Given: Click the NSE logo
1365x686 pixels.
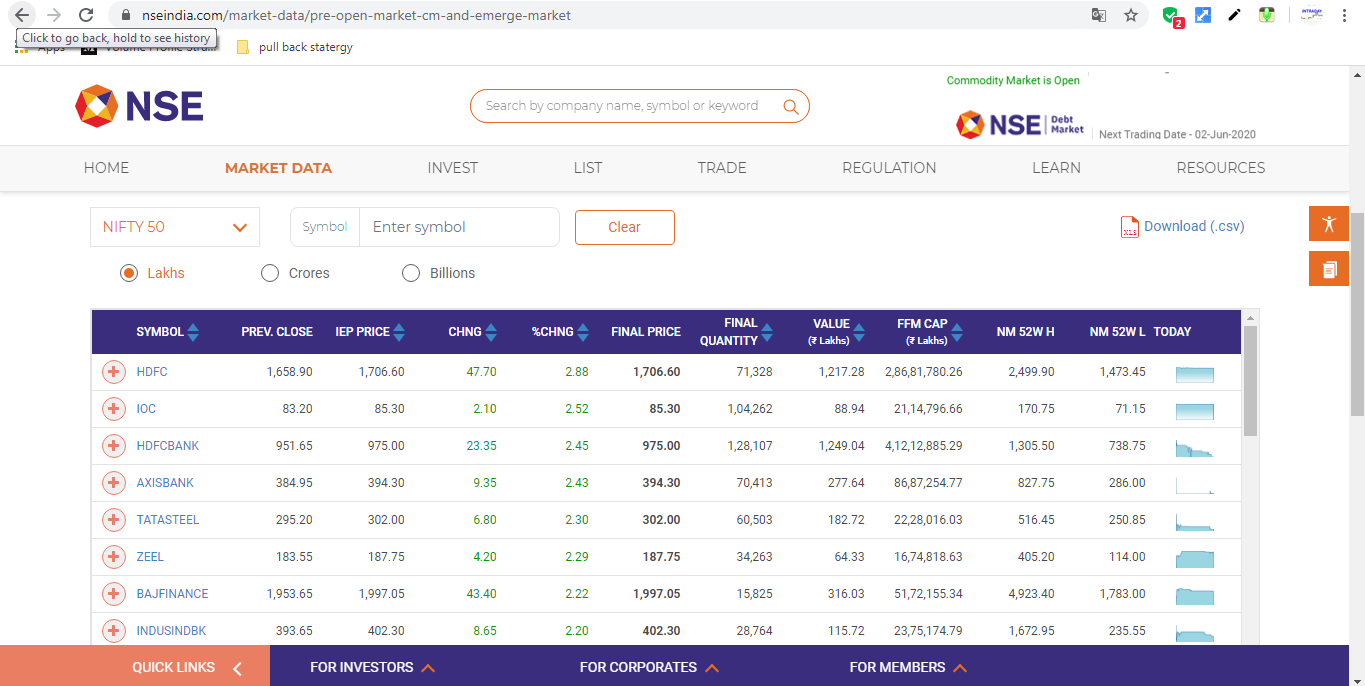Looking at the screenshot, I should pos(139,106).
